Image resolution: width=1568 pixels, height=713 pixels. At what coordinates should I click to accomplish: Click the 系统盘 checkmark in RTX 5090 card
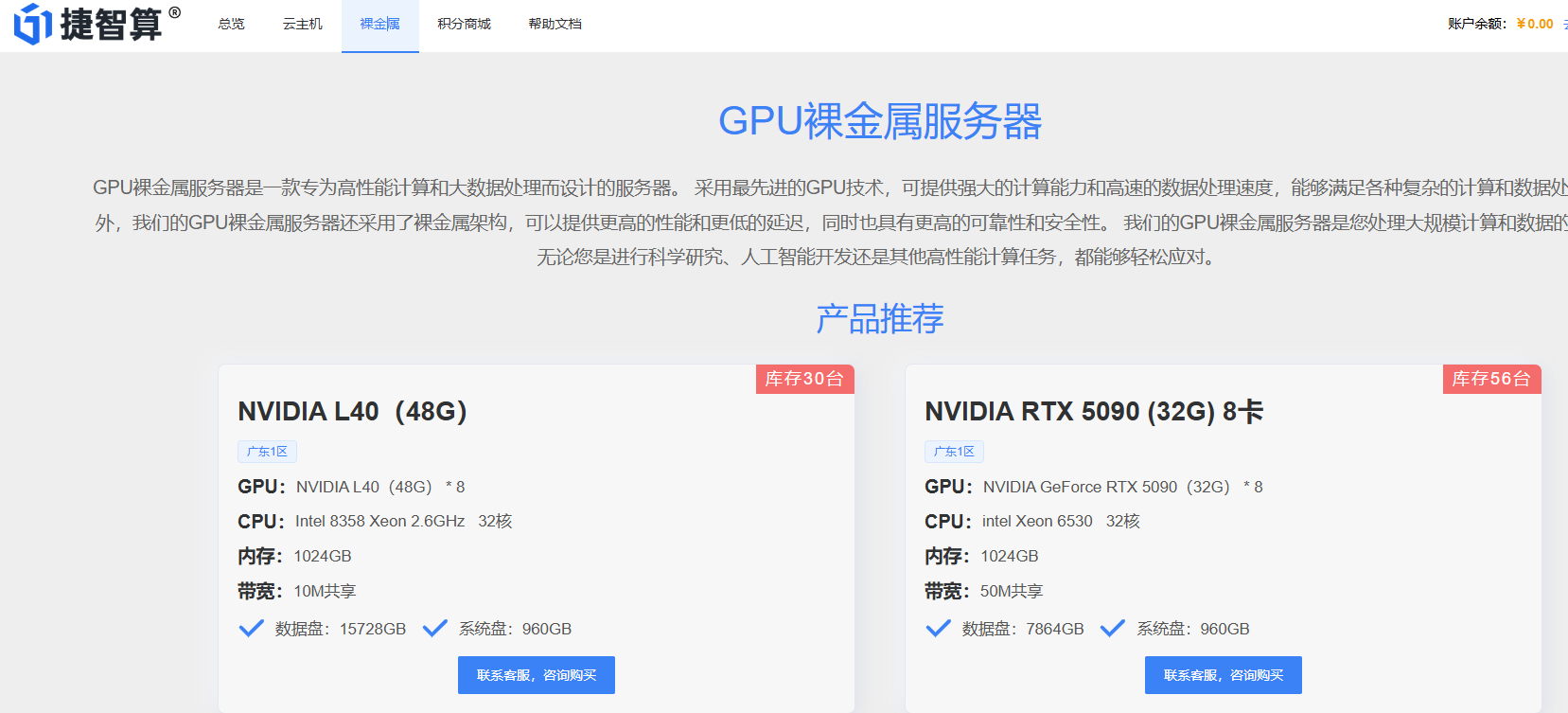point(1113,629)
